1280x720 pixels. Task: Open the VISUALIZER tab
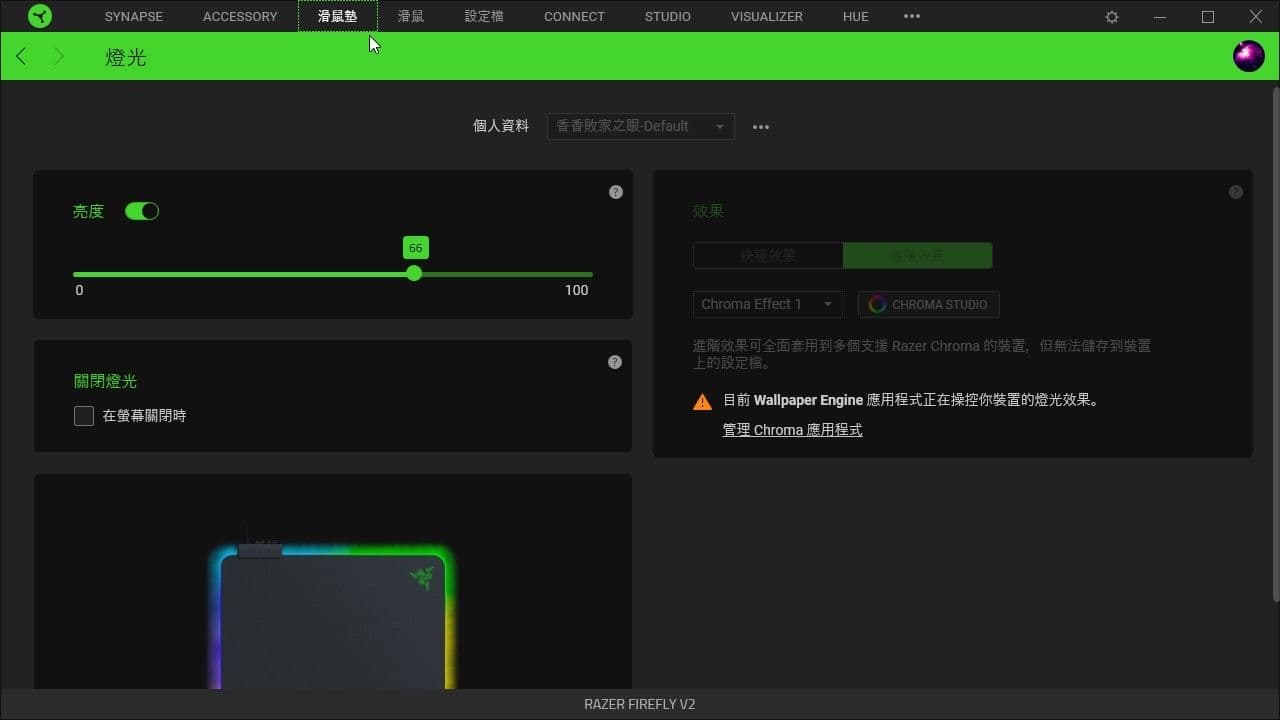click(767, 17)
